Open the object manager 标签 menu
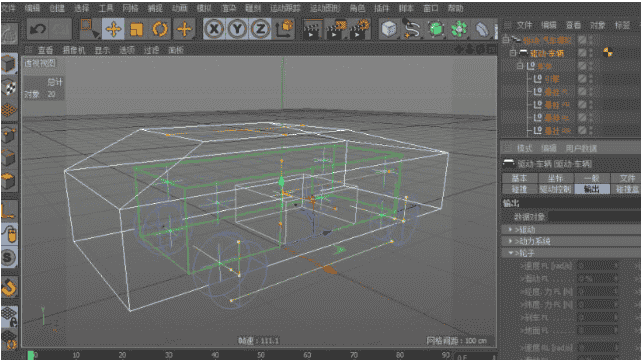The height and width of the screenshot is (360, 642). 622,25
